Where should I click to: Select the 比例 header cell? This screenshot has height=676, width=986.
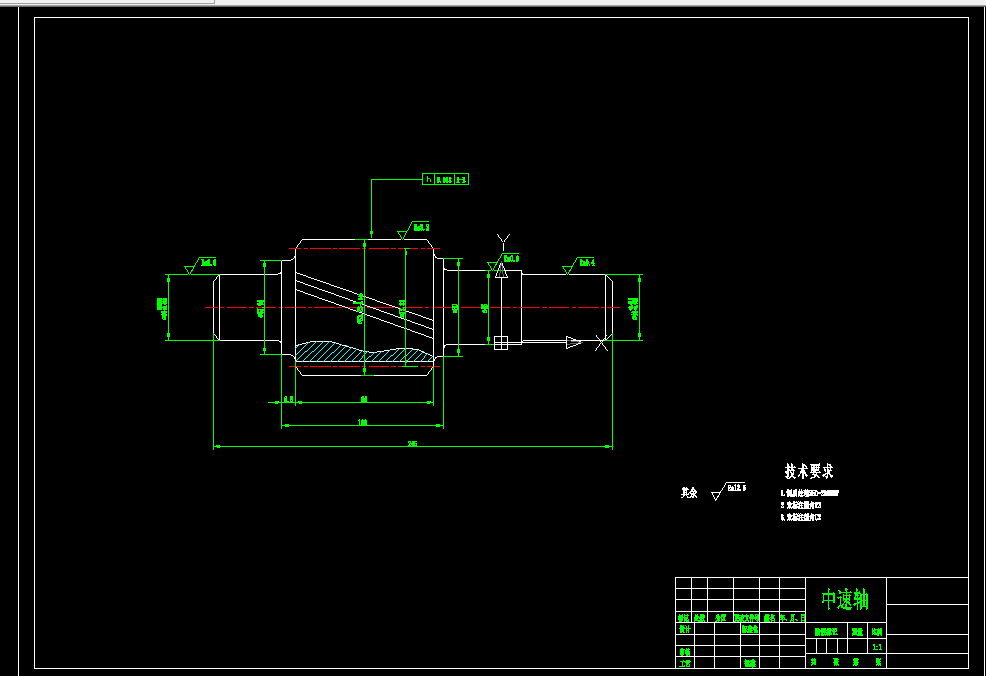pos(877,631)
